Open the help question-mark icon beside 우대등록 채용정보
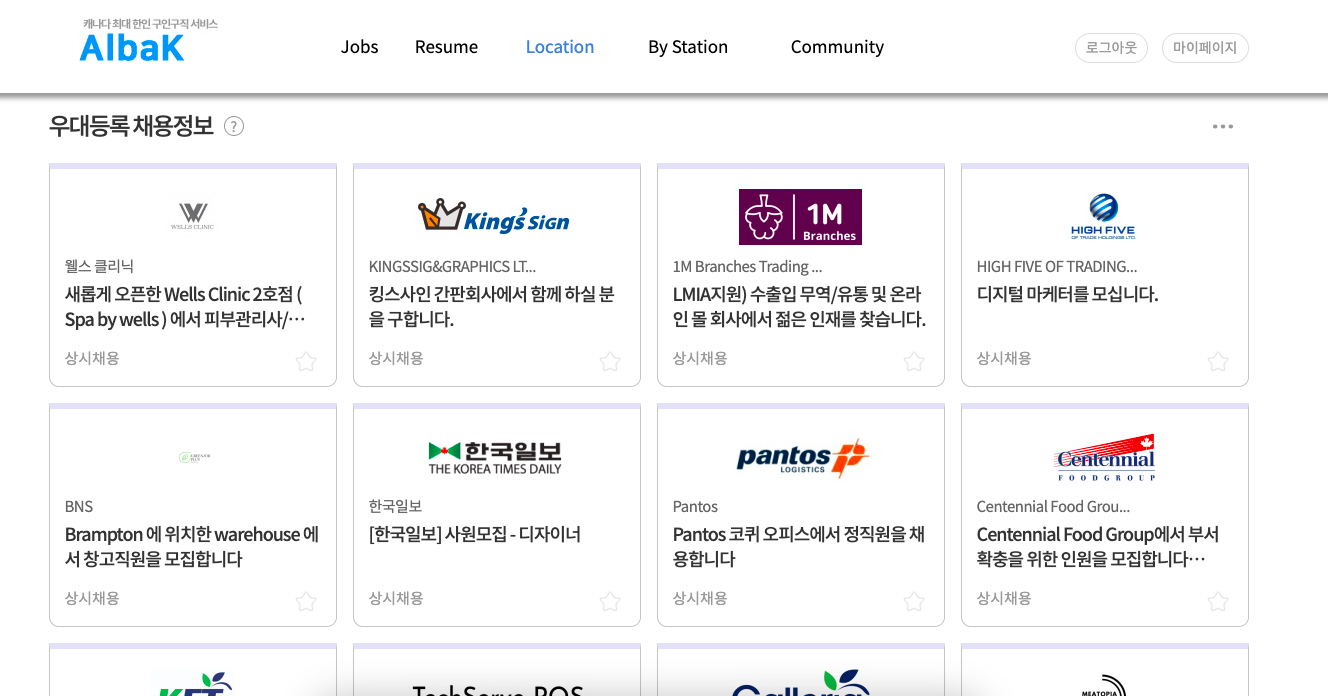1328x696 pixels. [x=234, y=126]
